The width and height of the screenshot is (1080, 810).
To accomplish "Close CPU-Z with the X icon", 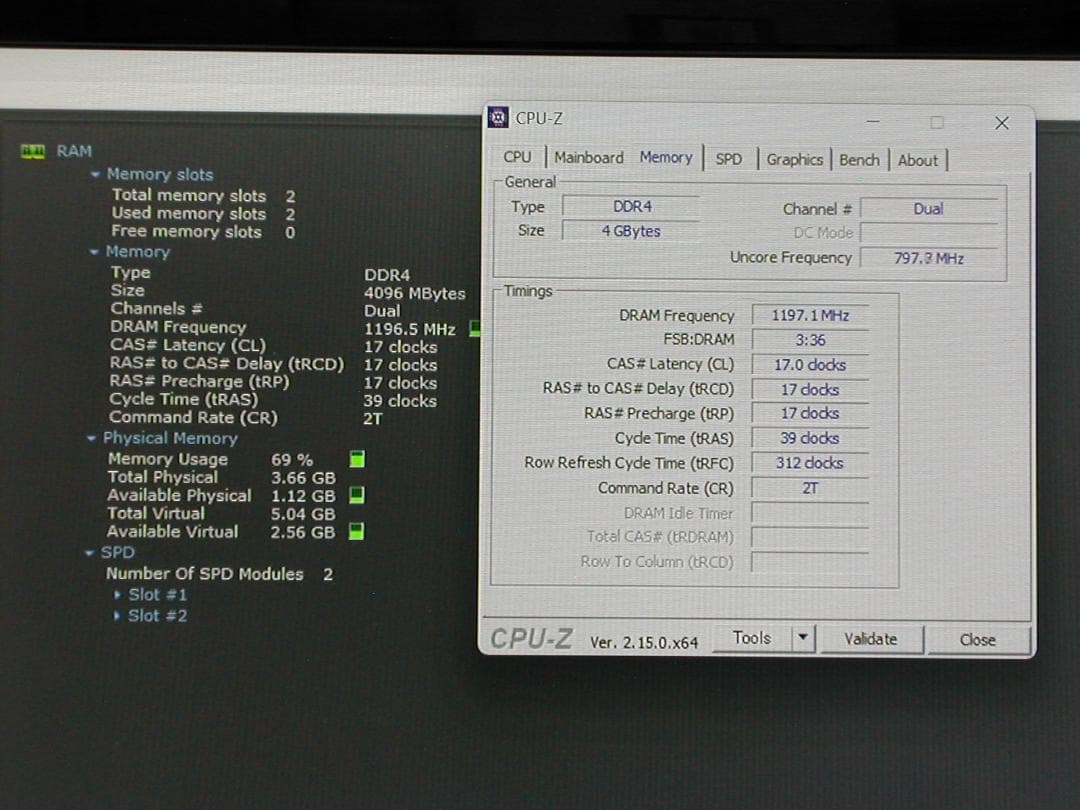I will [1001, 122].
